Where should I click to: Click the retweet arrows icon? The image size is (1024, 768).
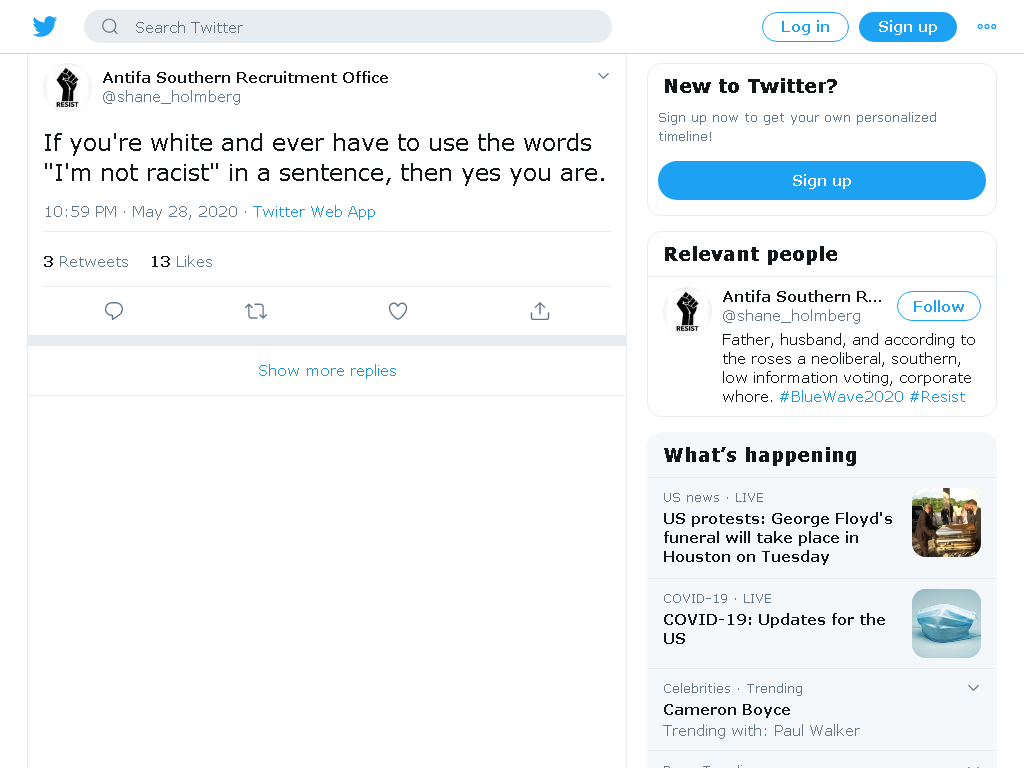[256, 311]
